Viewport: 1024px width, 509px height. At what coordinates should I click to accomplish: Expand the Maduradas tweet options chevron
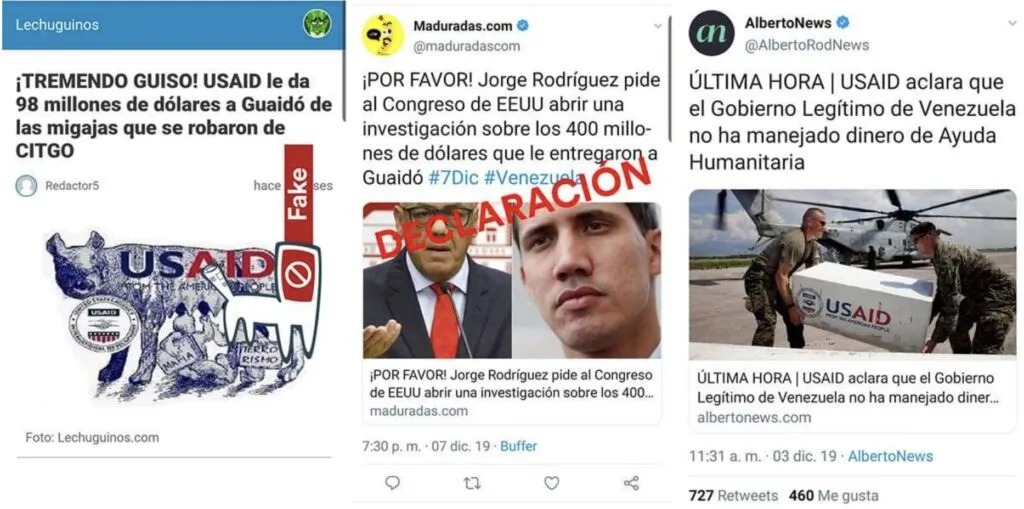pyautogui.click(x=657, y=26)
